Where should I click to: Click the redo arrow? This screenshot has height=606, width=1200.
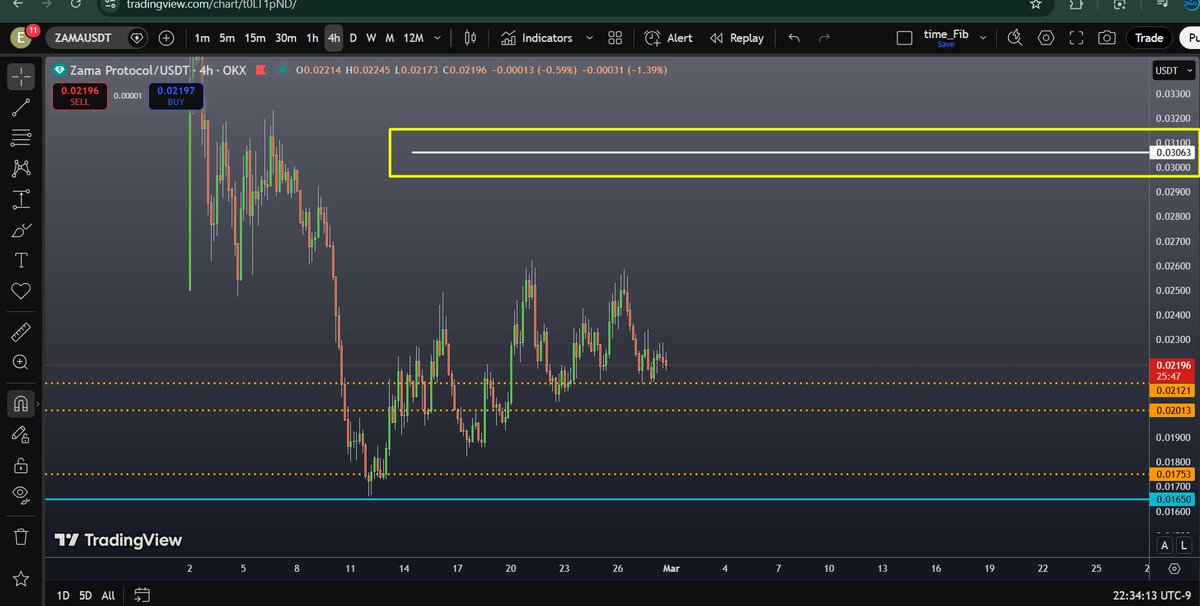[824, 38]
